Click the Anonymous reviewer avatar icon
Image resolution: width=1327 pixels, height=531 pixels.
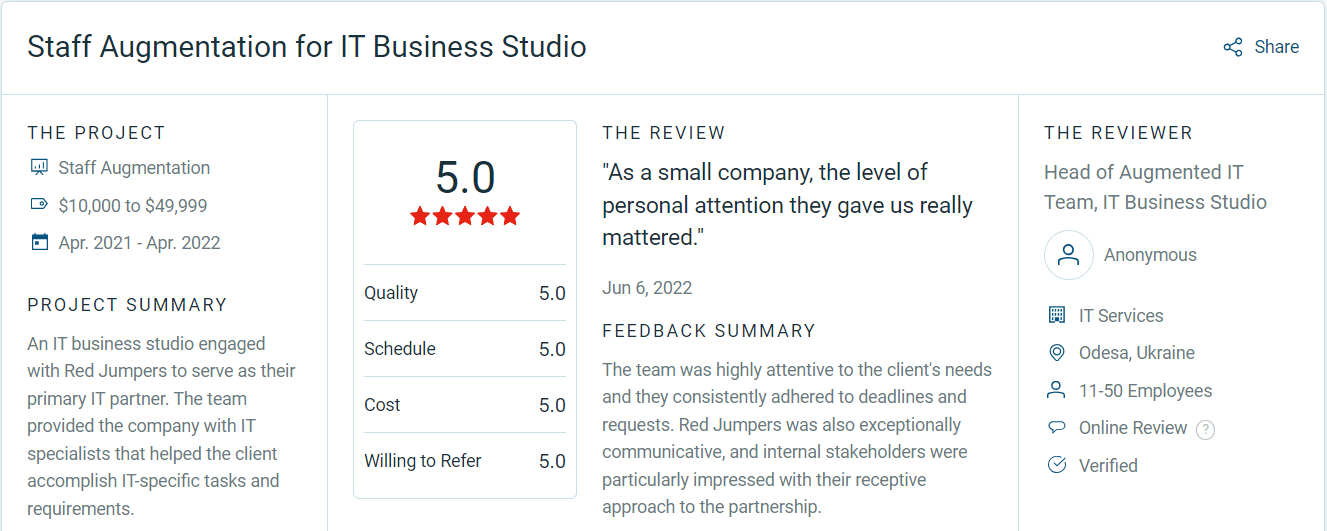point(1068,255)
